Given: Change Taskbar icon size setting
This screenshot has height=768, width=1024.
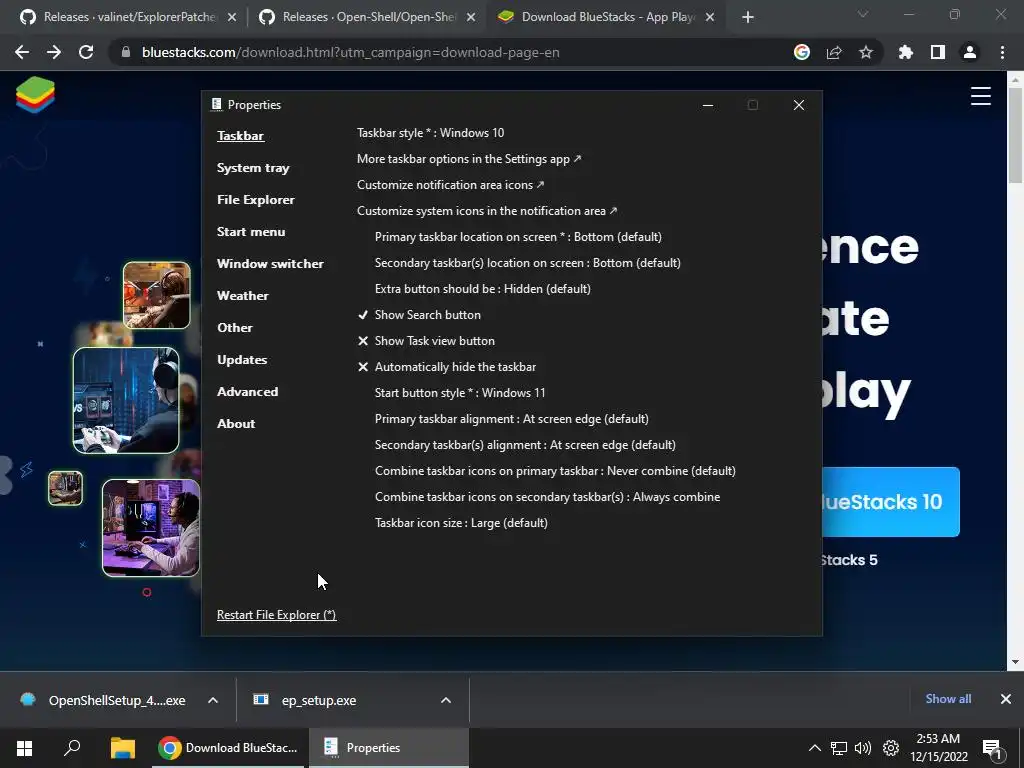Looking at the screenshot, I should pyautogui.click(x=461, y=522).
